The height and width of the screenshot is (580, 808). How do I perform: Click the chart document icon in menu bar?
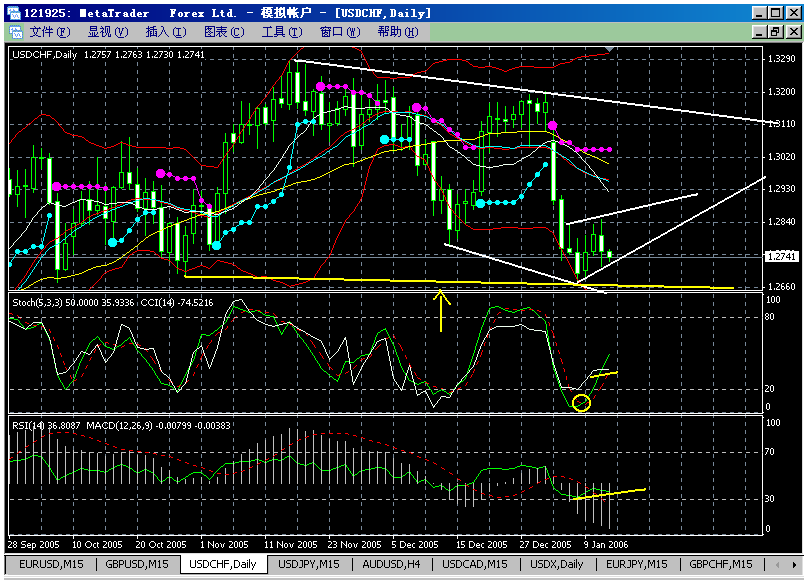pyautogui.click(x=16, y=32)
